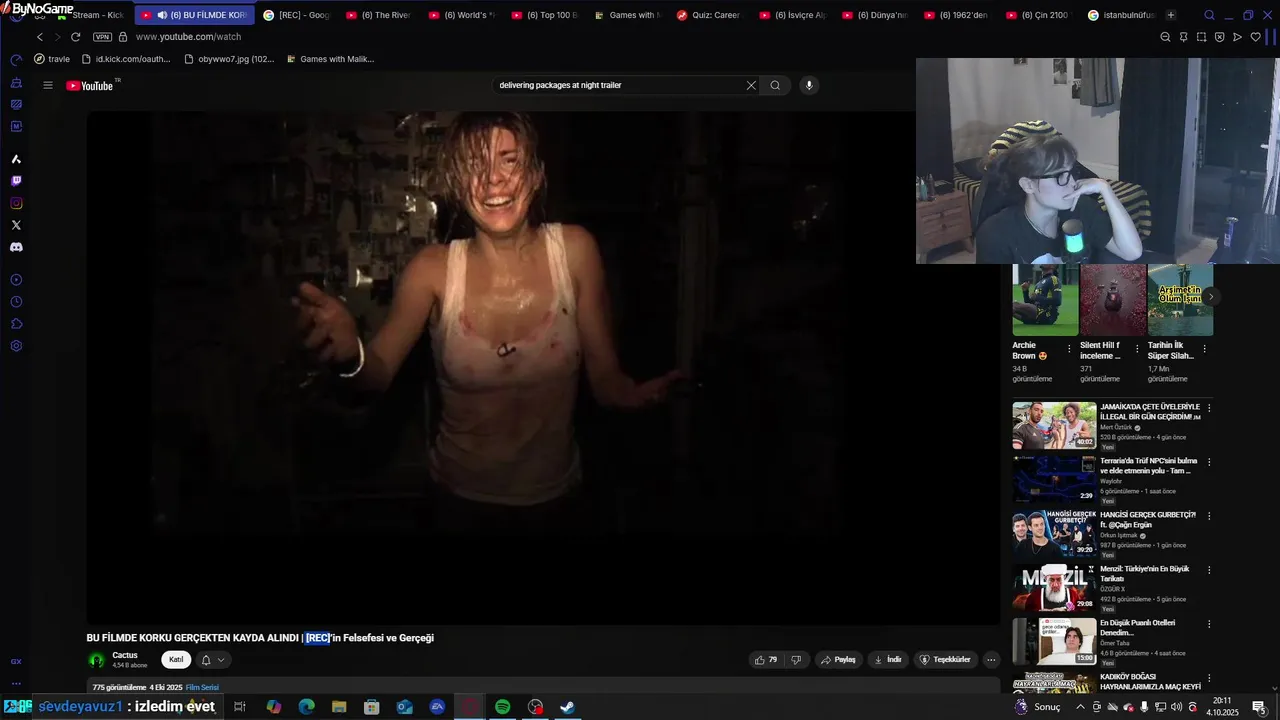1280x720 pixels.
Task: Go to the YouTube home logo
Action: pyautogui.click(x=91, y=85)
